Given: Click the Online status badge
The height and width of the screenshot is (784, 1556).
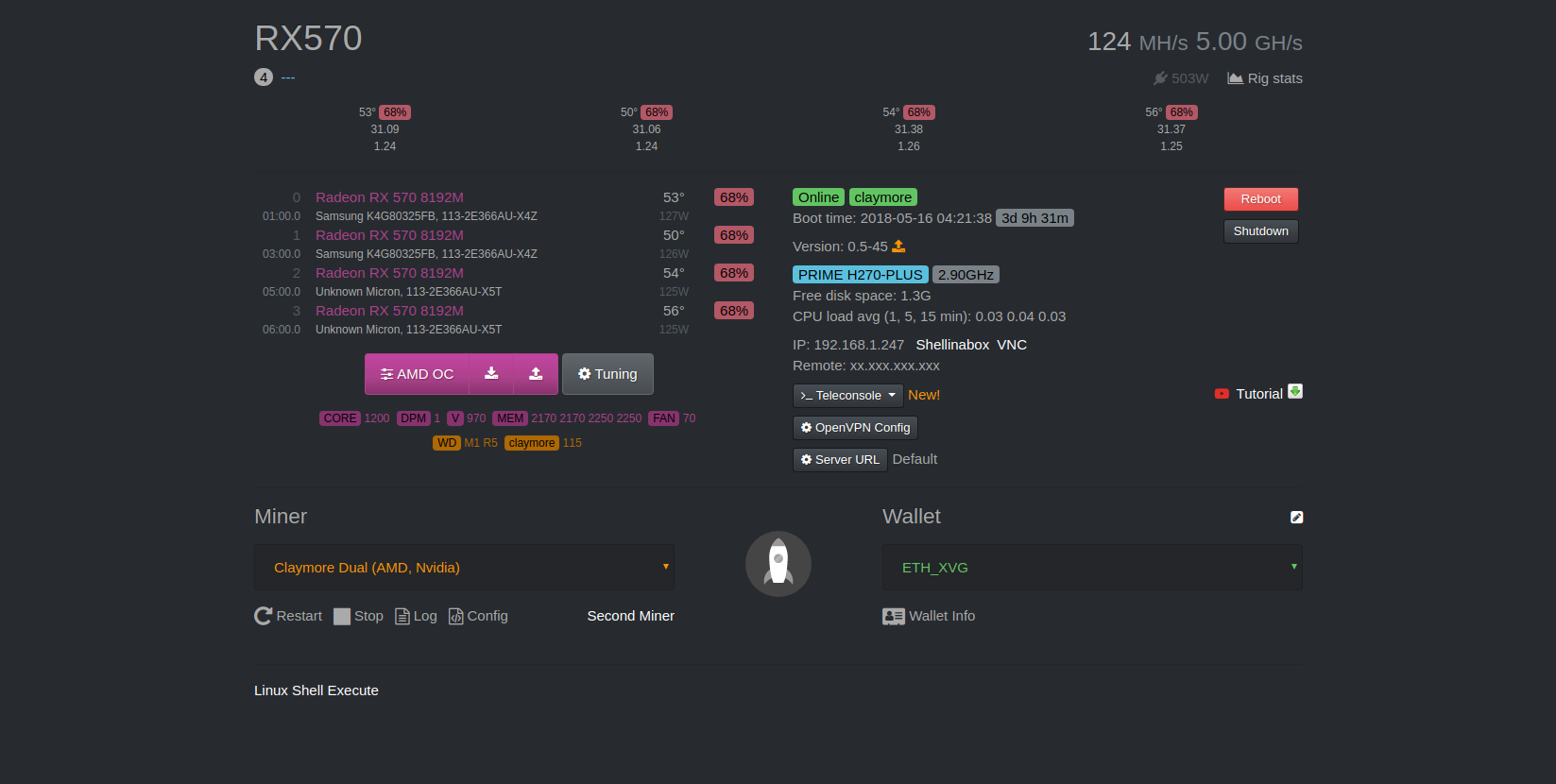Looking at the screenshot, I should tap(818, 197).
